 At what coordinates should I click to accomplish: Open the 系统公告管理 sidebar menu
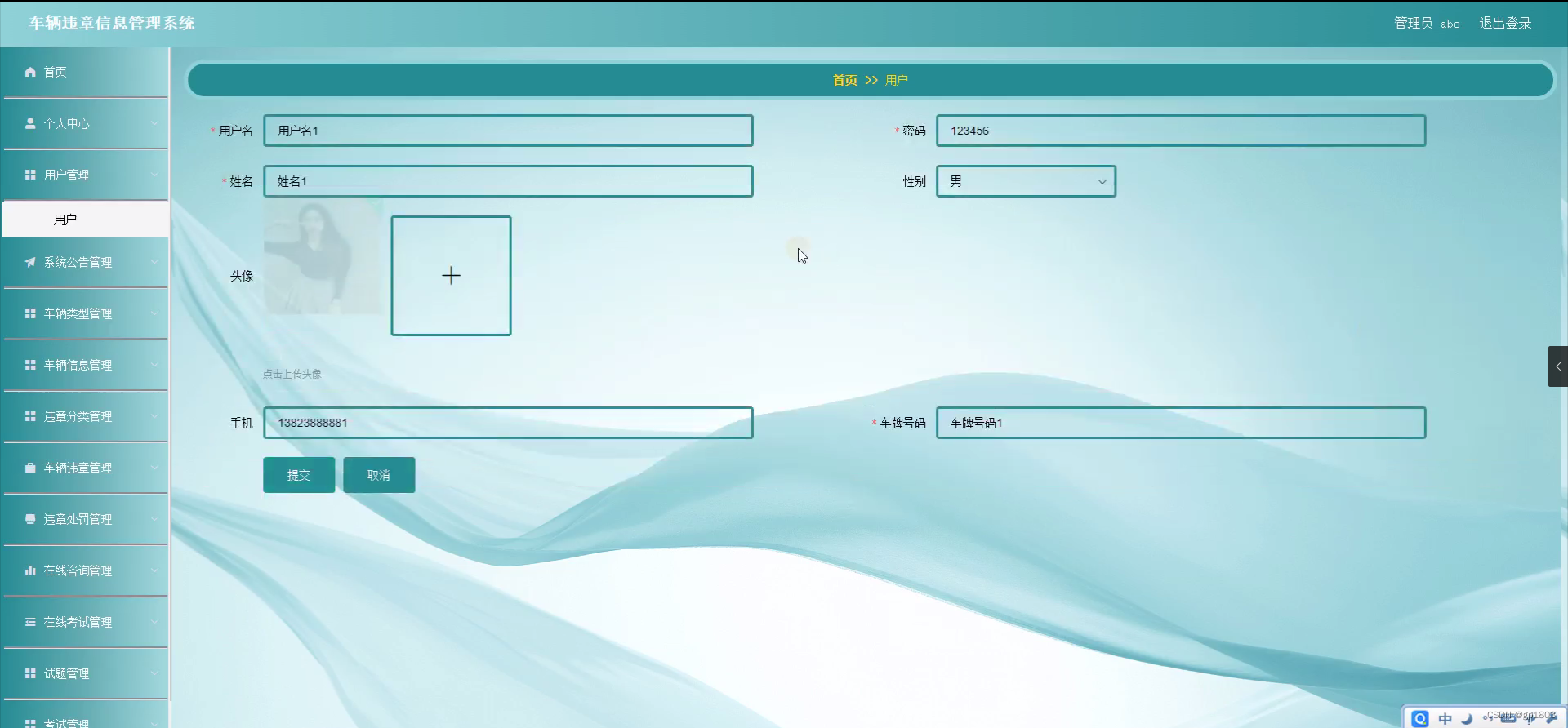85,262
